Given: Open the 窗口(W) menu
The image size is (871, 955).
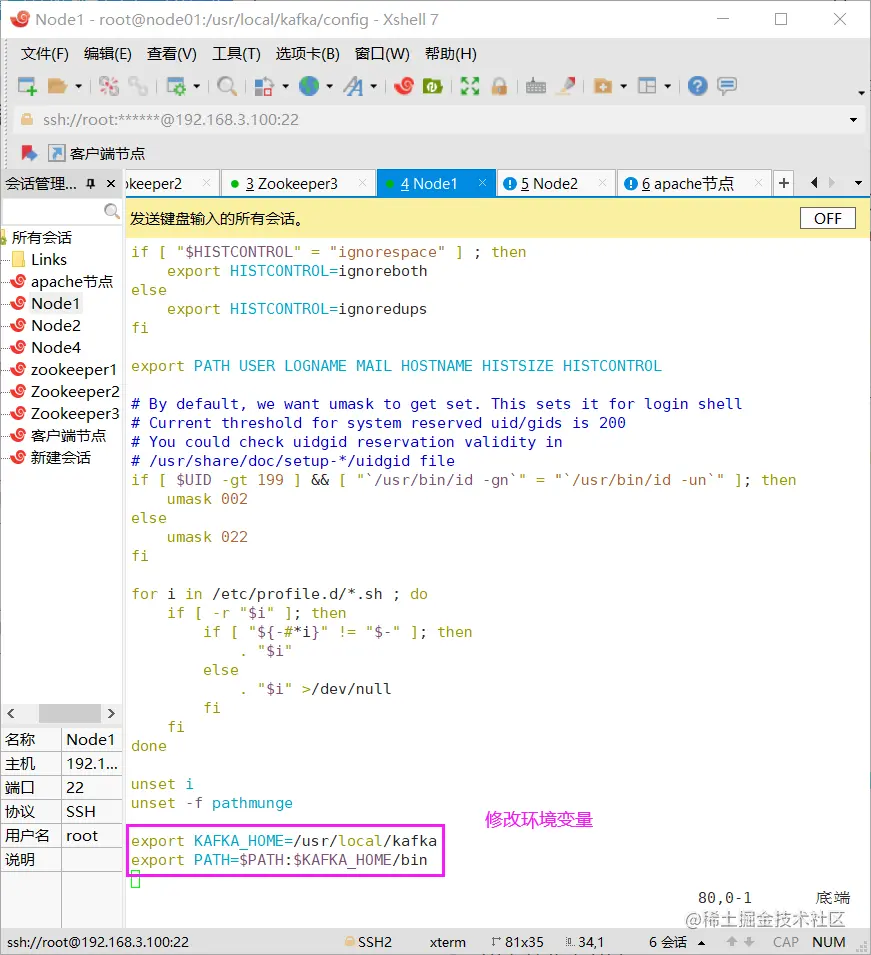Looking at the screenshot, I should coord(383,54).
